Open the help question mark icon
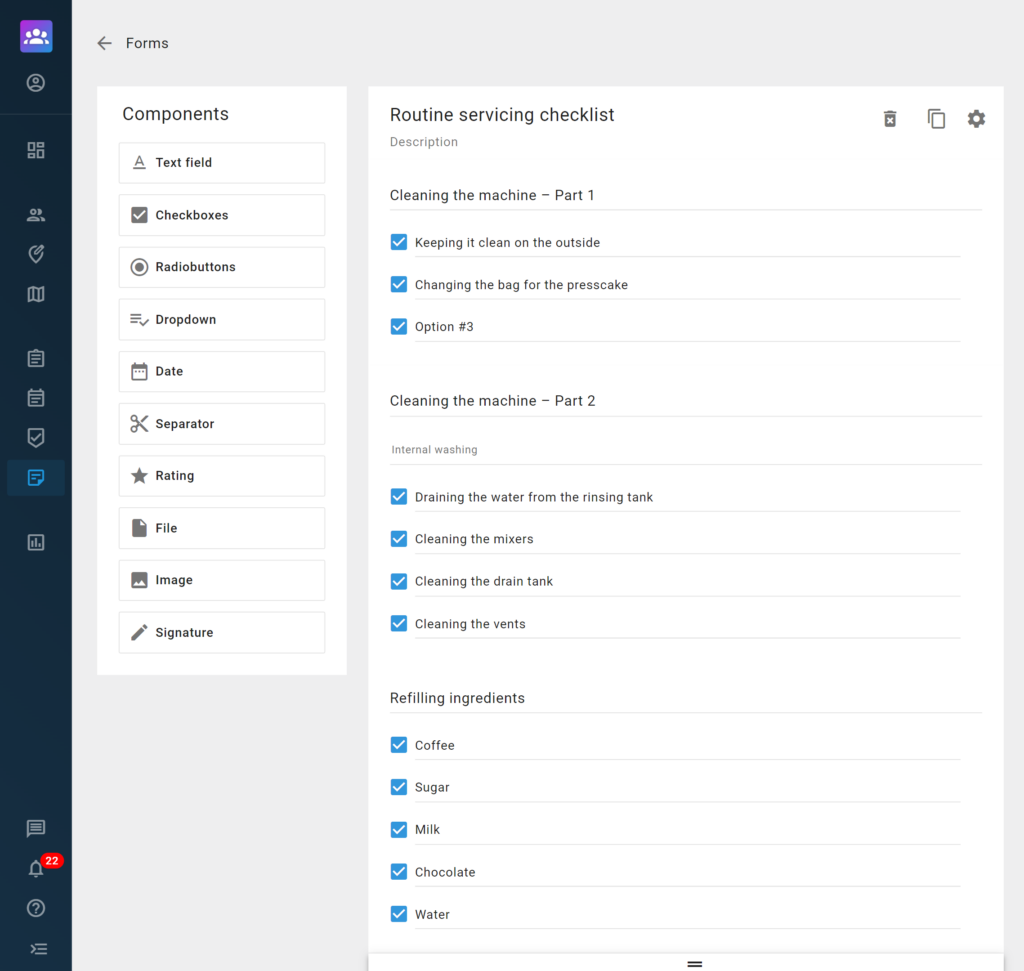 (36, 908)
